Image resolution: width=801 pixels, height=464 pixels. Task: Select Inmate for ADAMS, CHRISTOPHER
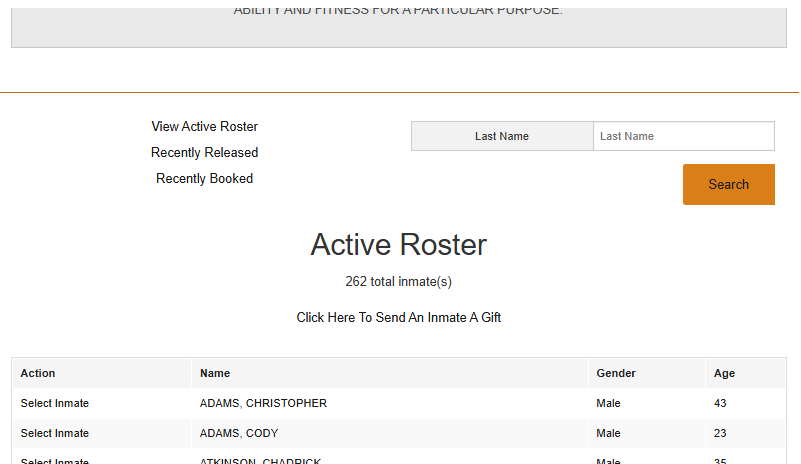pyautogui.click(x=54, y=403)
